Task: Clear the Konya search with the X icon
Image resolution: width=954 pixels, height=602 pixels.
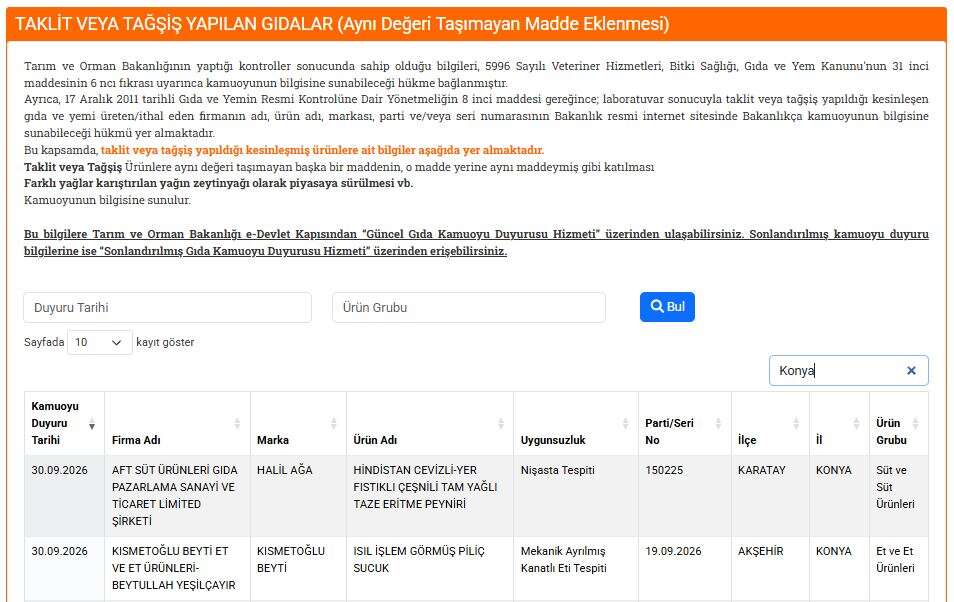Action: [911, 371]
